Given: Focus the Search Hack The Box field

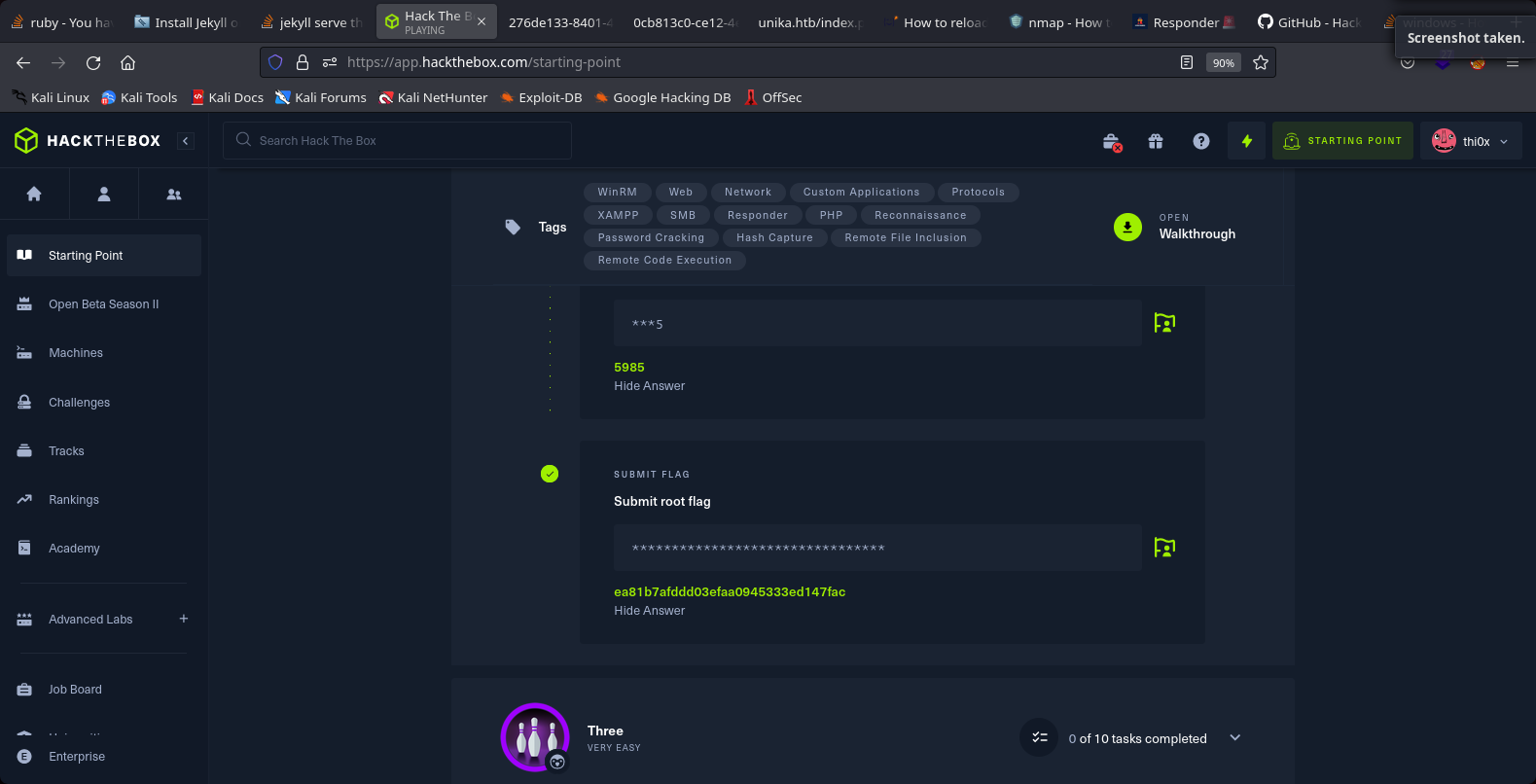Looking at the screenshot, I should click(397, 140).
